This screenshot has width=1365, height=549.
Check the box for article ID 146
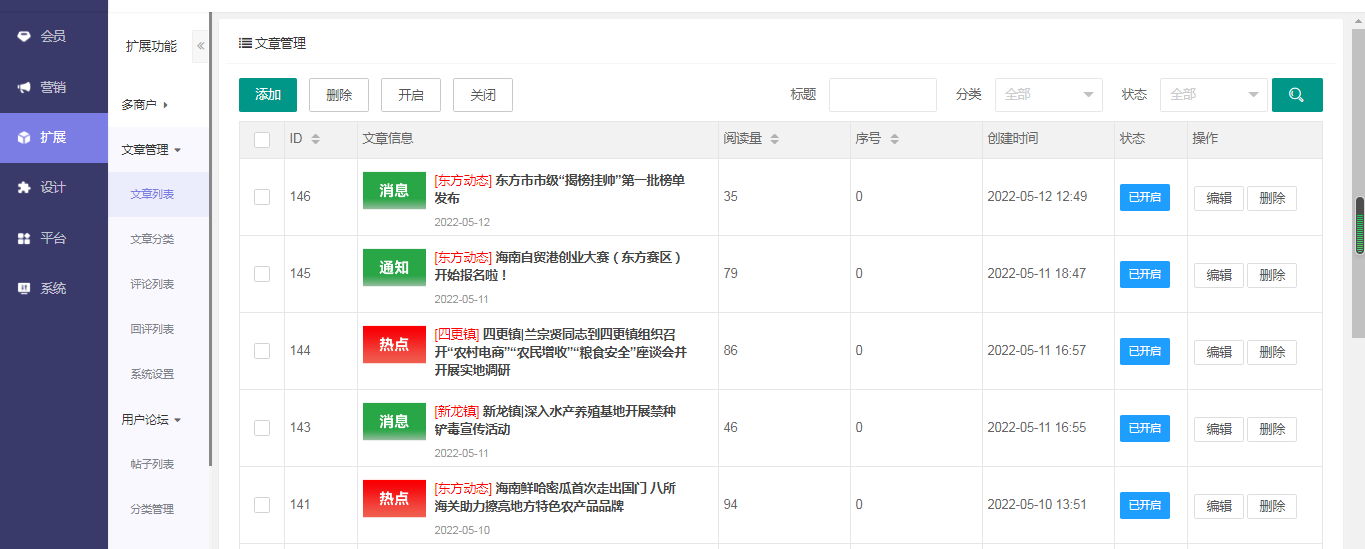(x=262, y=197)
